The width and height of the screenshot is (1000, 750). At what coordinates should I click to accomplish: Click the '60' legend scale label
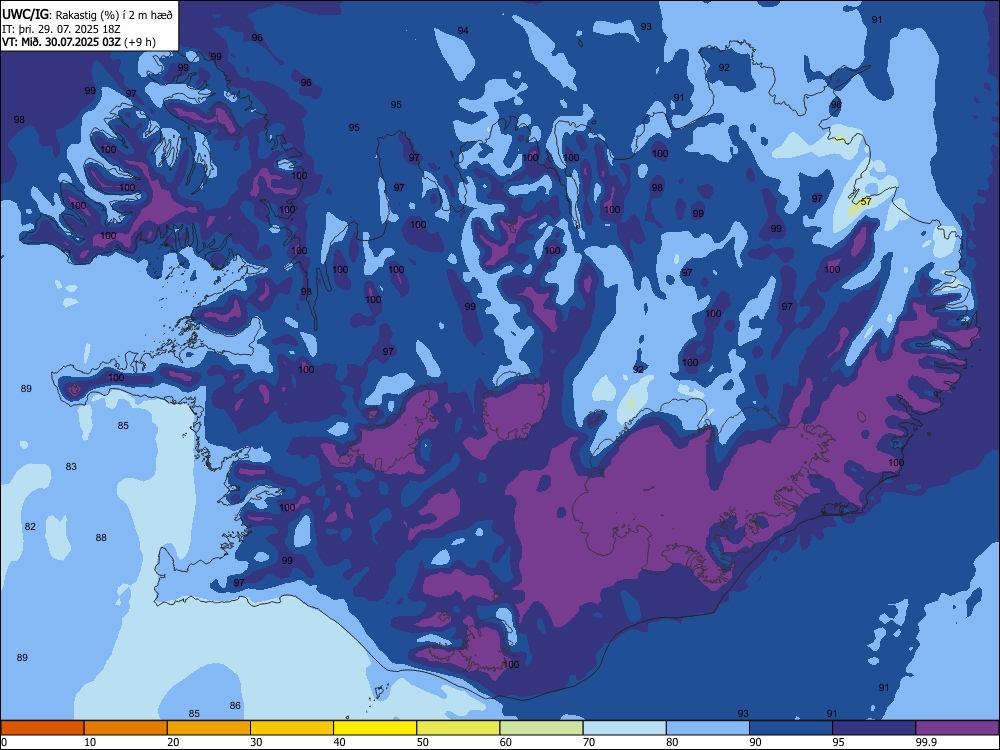coord(506,742)
